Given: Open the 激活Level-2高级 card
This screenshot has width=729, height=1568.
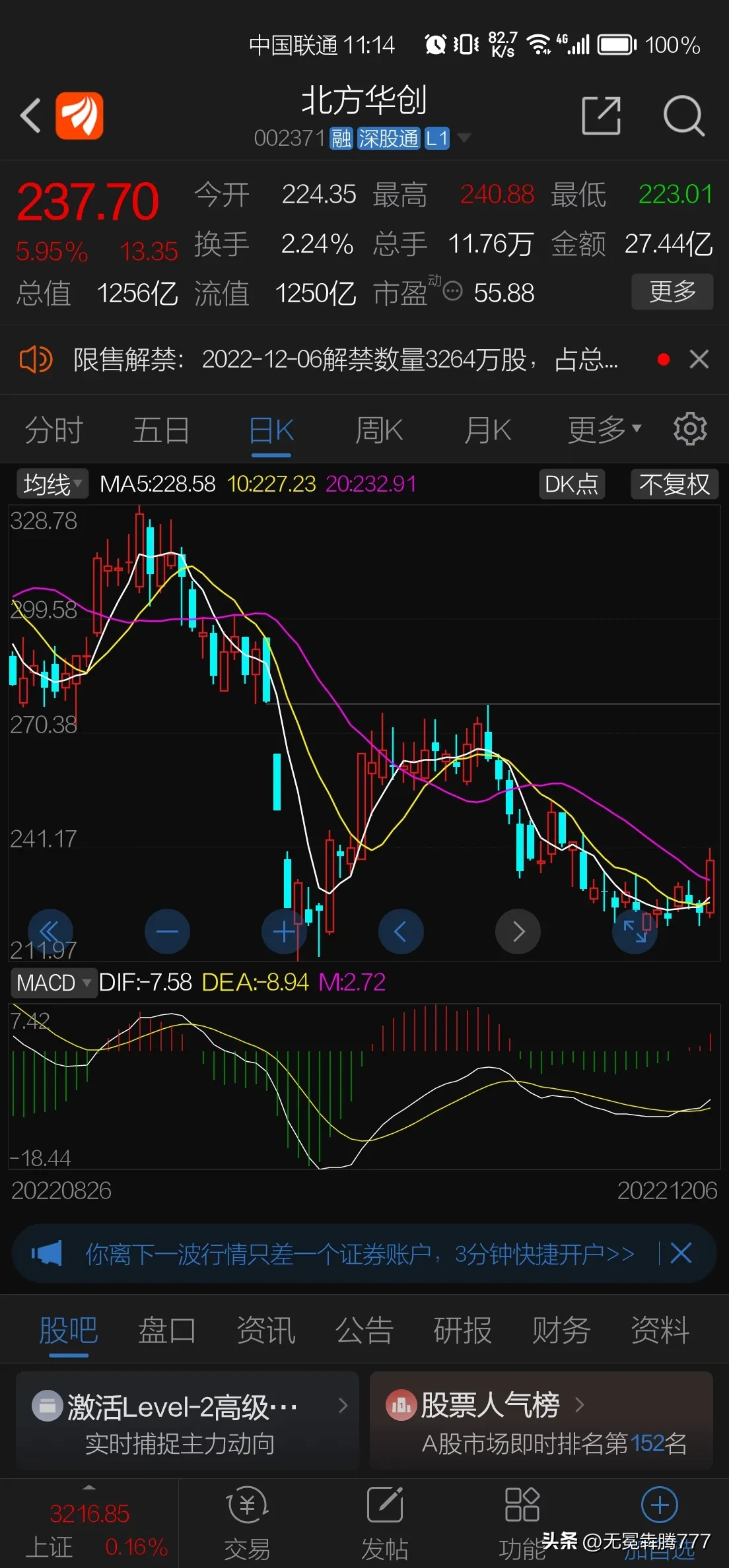Looking at the screenshot, I should [188, 1421].
